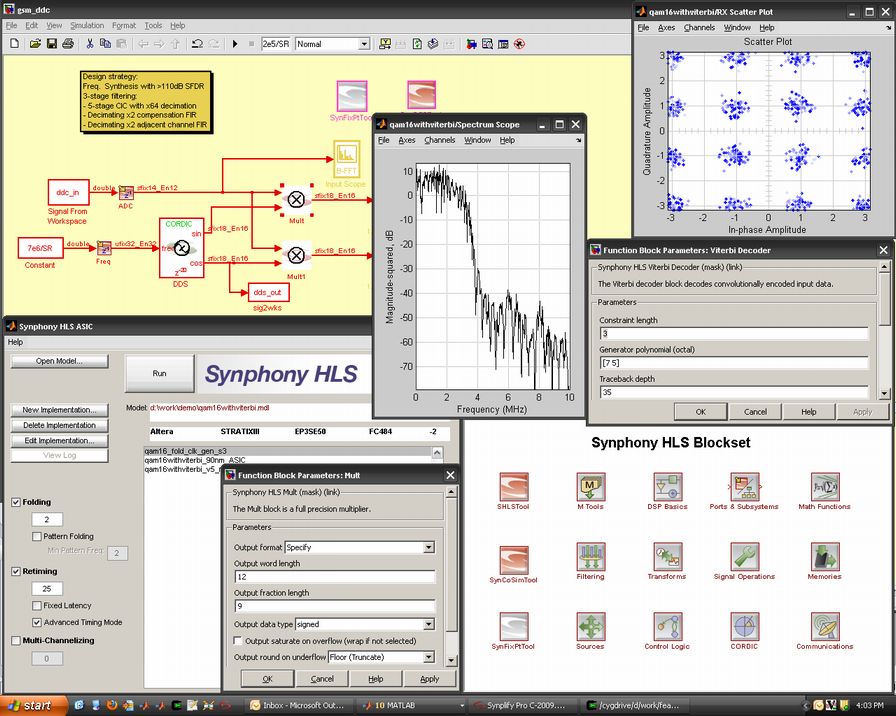Print the model using printer icon
Viewport: 896px width, 716px height.
68,44
